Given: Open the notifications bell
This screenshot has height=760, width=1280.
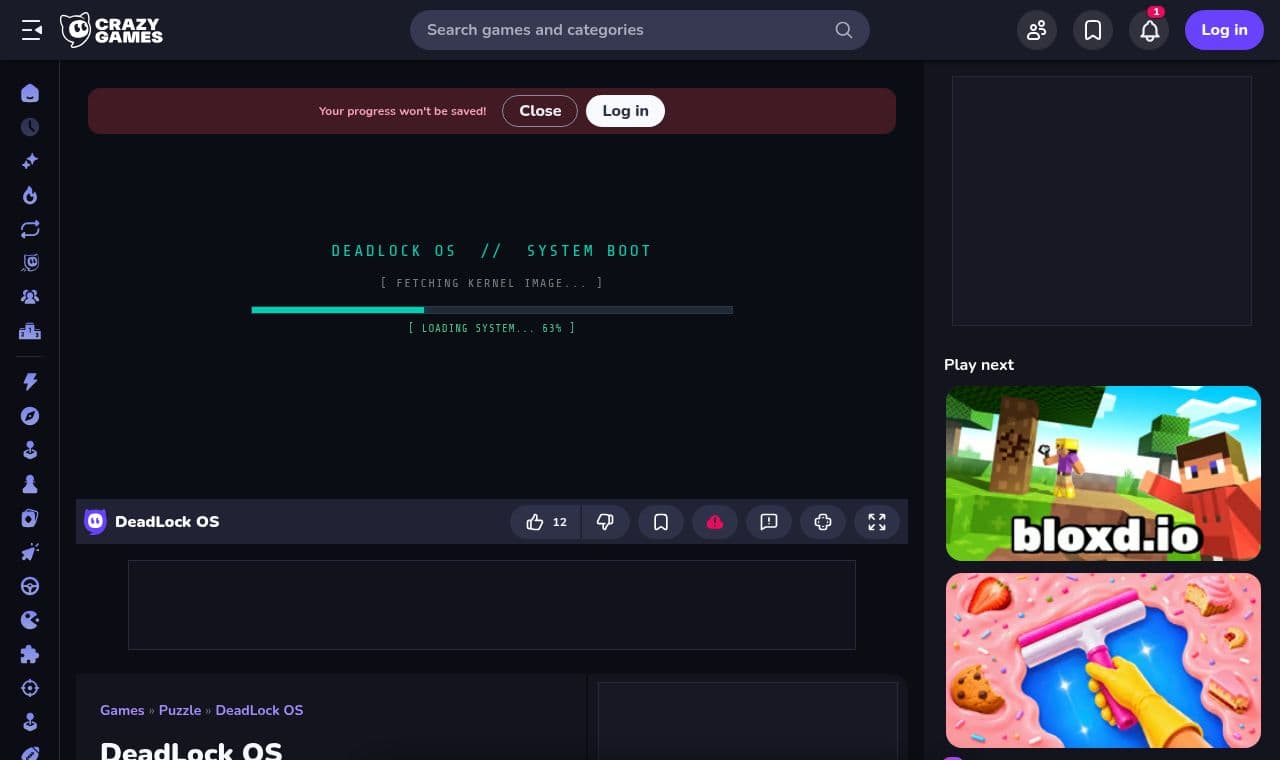Looking at the screenshot, I should [x=1149, y=30].
